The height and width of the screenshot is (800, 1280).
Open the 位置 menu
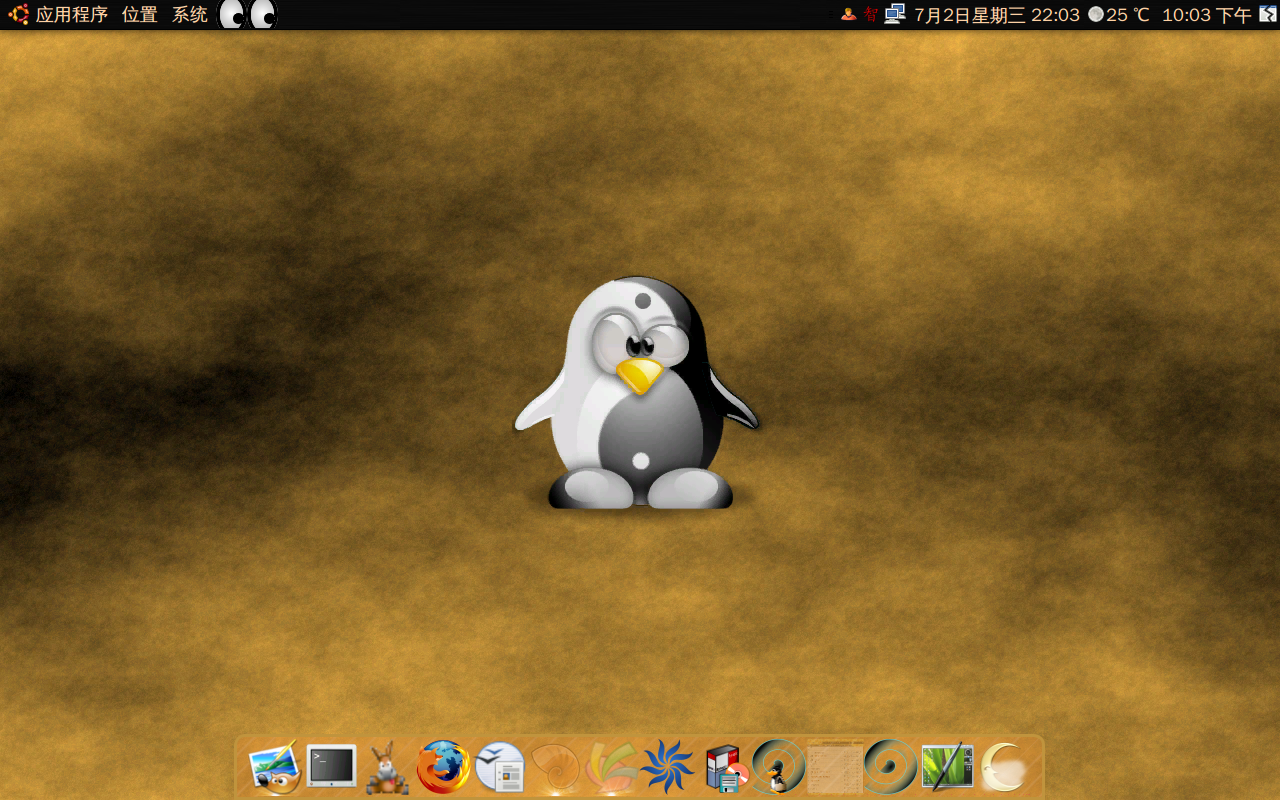[x=140, y=15]
